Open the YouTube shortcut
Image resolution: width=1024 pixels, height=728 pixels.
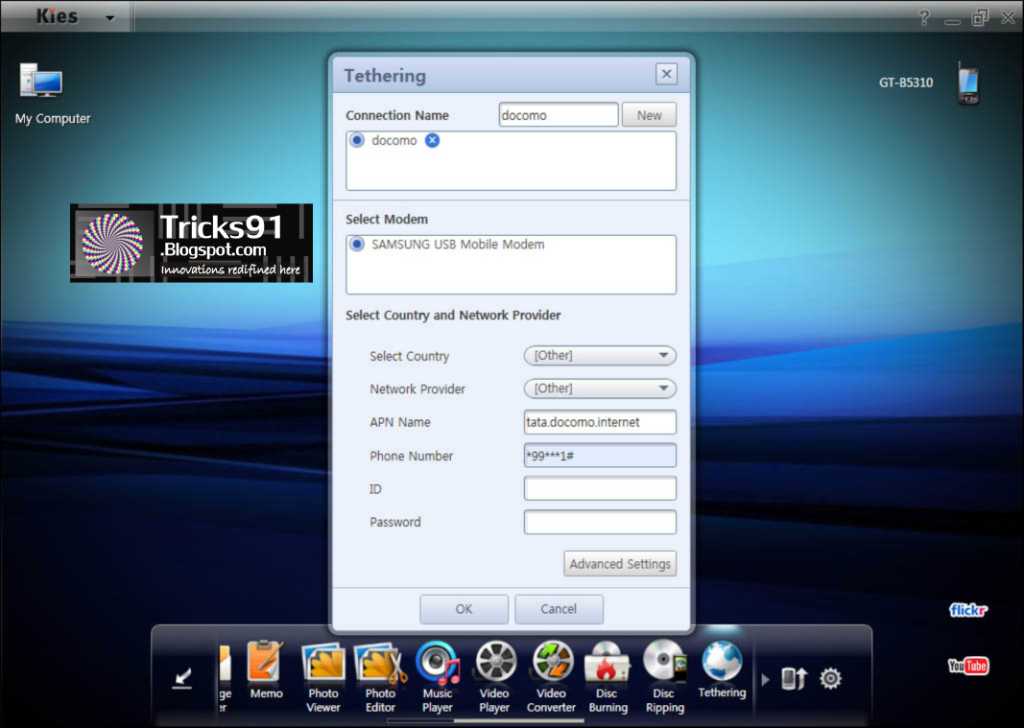(968, 665)
